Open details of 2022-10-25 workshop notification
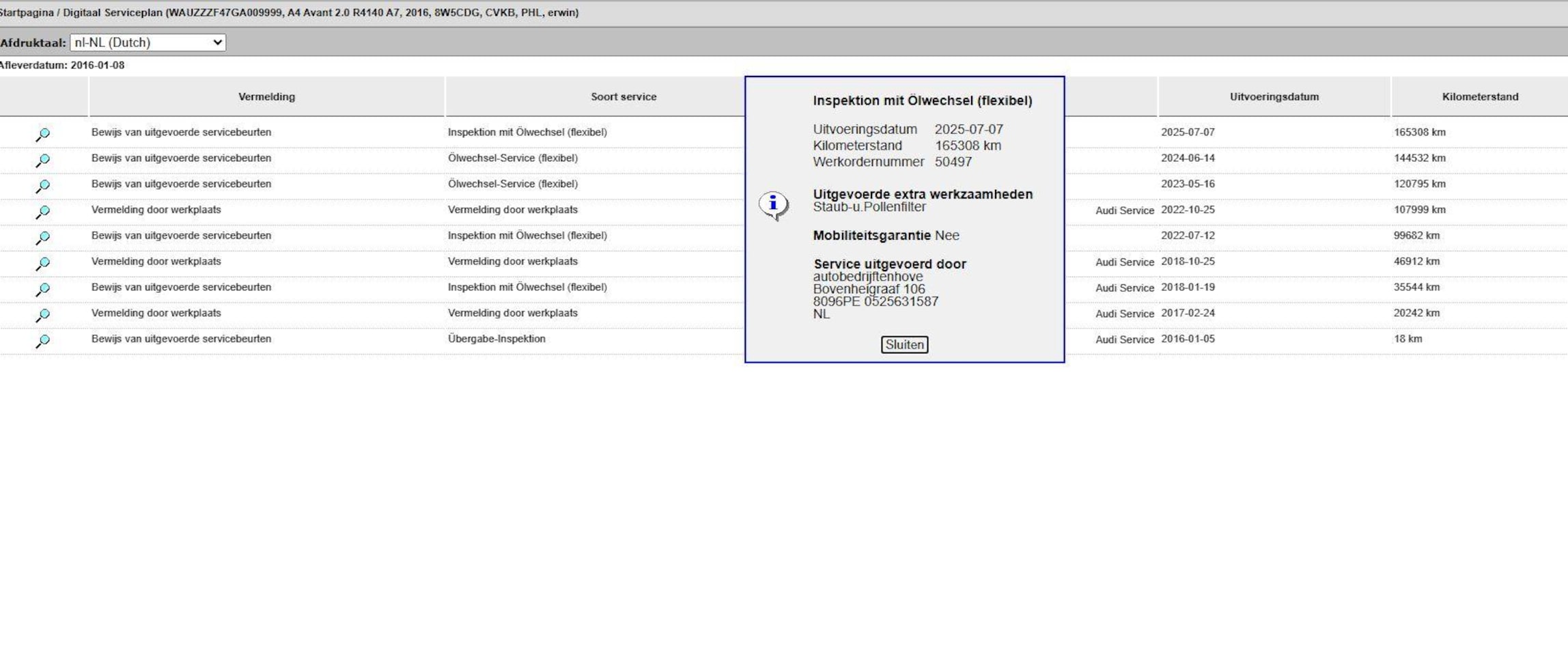 click(42, 212)
